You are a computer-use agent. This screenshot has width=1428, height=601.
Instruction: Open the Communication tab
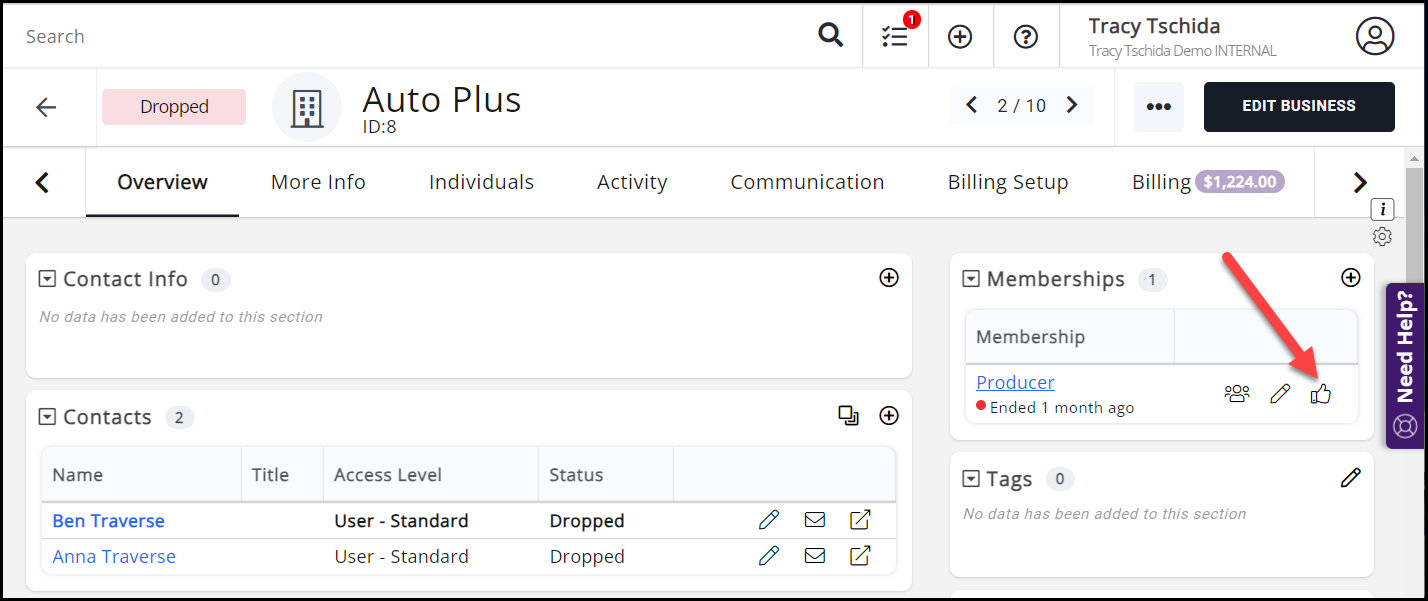[807, 182]
